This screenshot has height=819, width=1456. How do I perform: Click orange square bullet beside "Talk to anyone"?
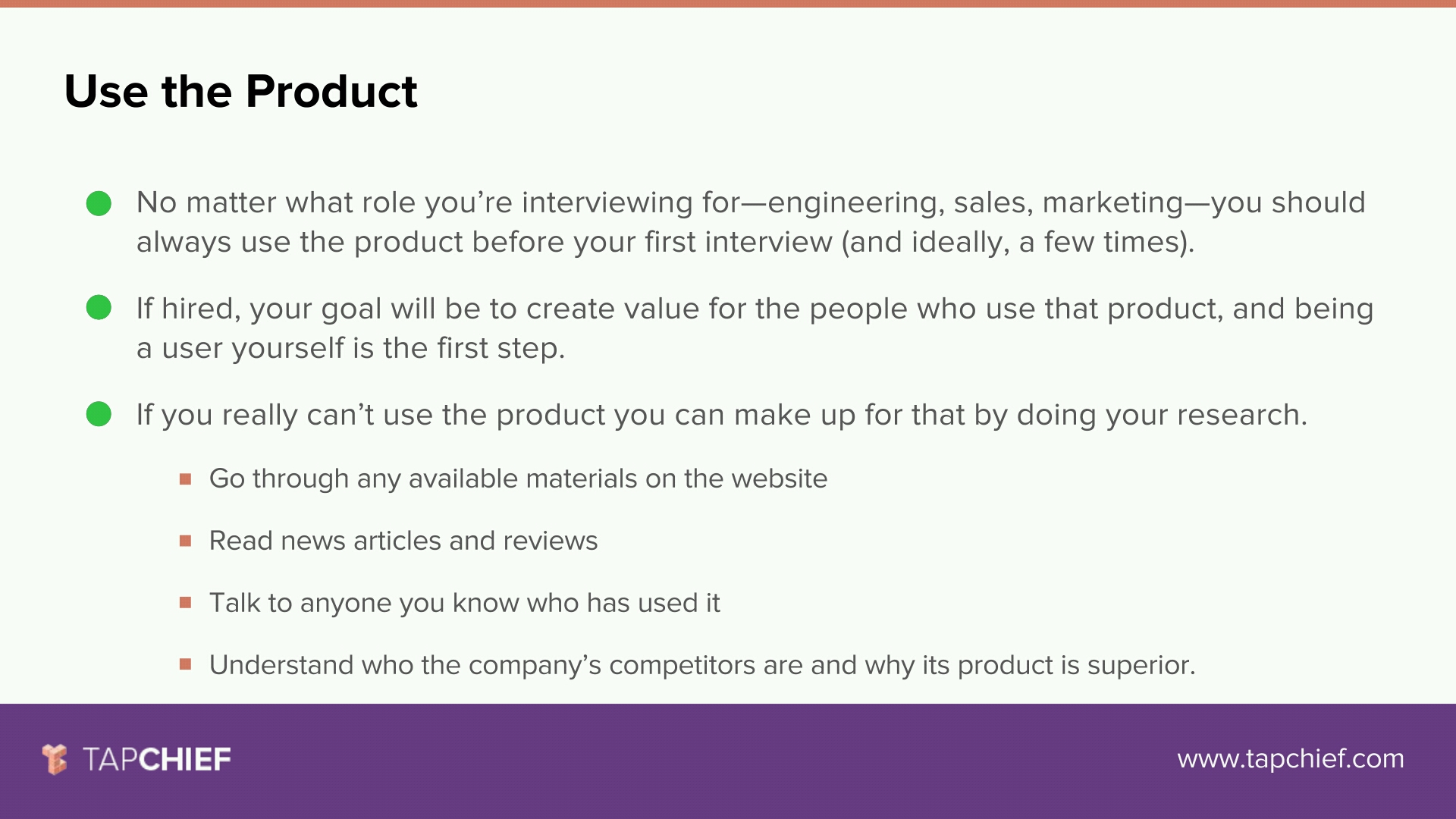pos(185,603)
